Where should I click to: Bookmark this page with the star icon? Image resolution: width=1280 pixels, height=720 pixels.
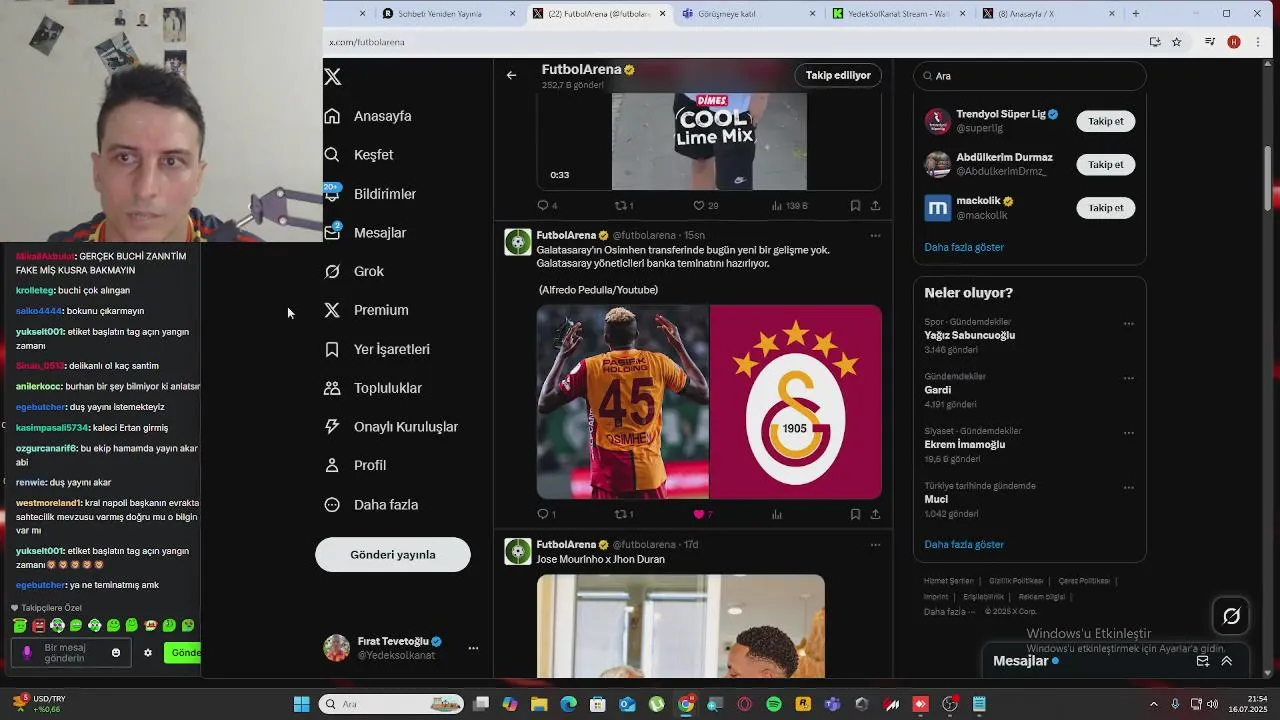1177,42
